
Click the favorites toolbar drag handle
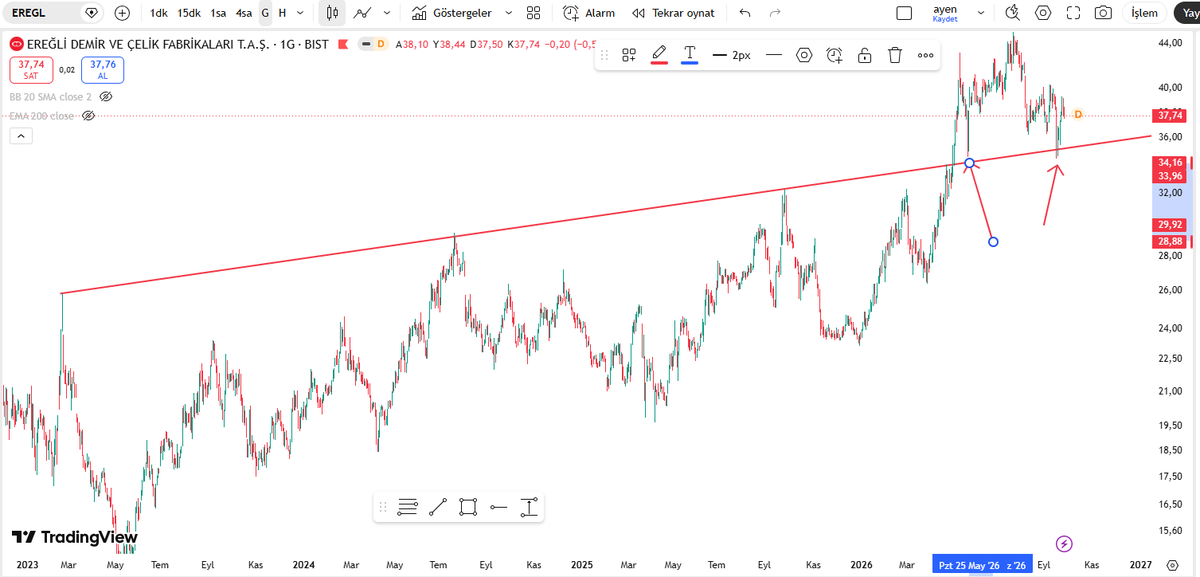tap(382, 507)
